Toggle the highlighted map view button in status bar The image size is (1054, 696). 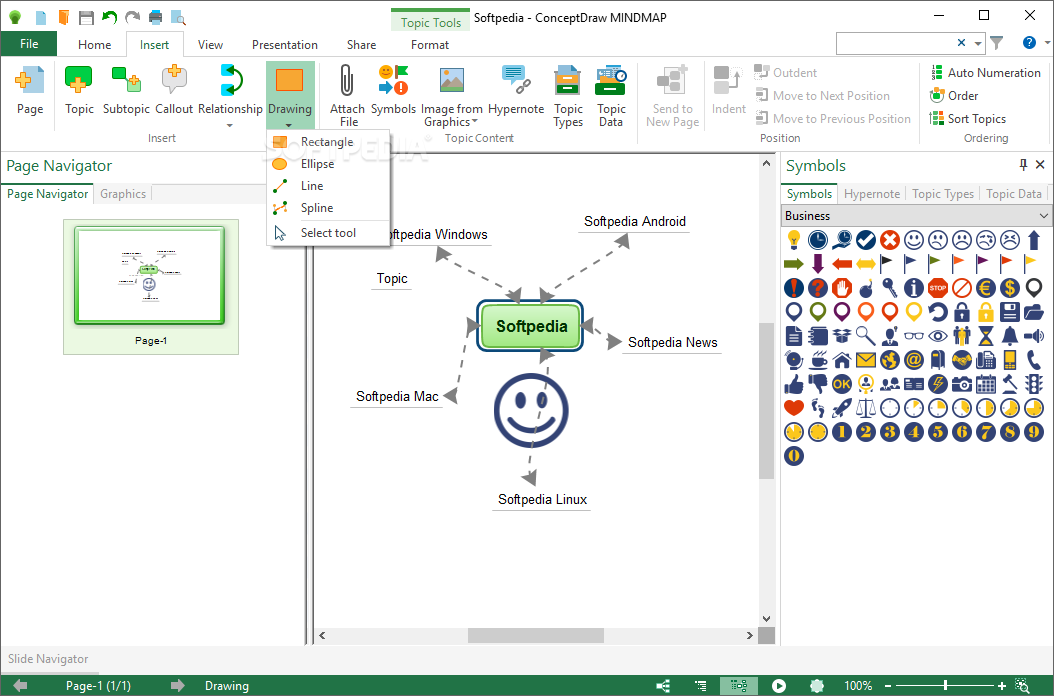pyautogui.click(x=739, y=686)
